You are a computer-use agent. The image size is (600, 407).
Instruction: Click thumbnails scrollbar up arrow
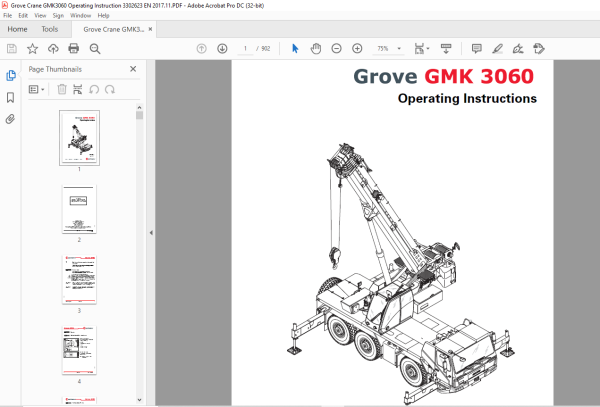[139, 108]
